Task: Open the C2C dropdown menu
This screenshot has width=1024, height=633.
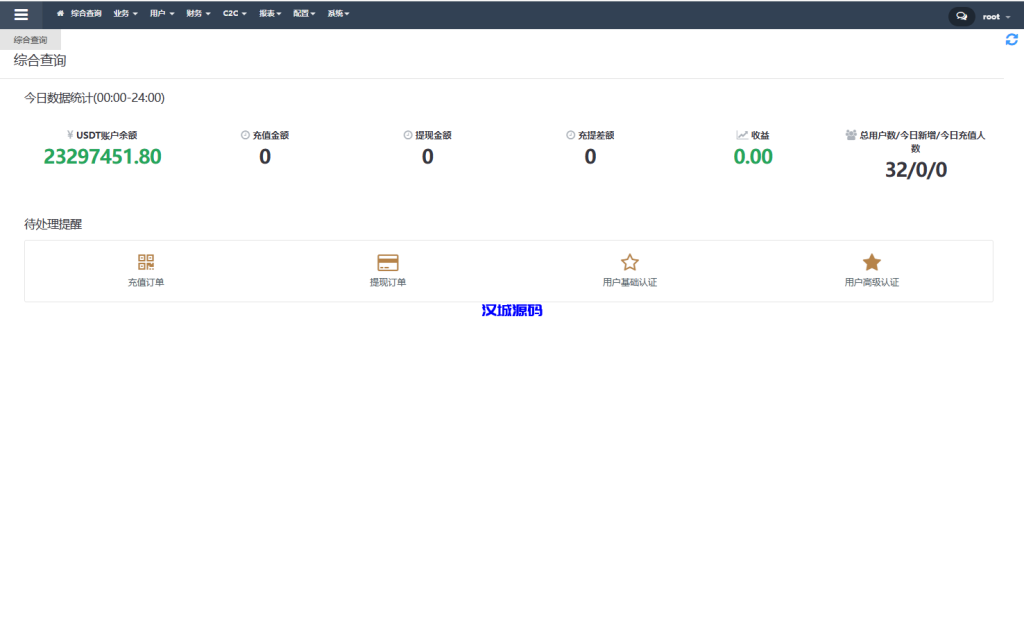Action: click(x=234, y=15)
